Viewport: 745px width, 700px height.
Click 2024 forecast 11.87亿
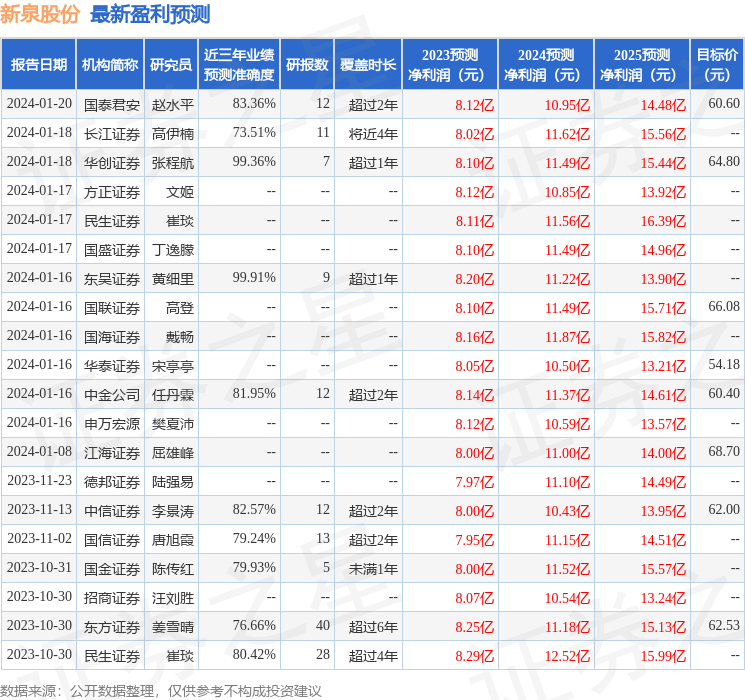pos(567,337)
